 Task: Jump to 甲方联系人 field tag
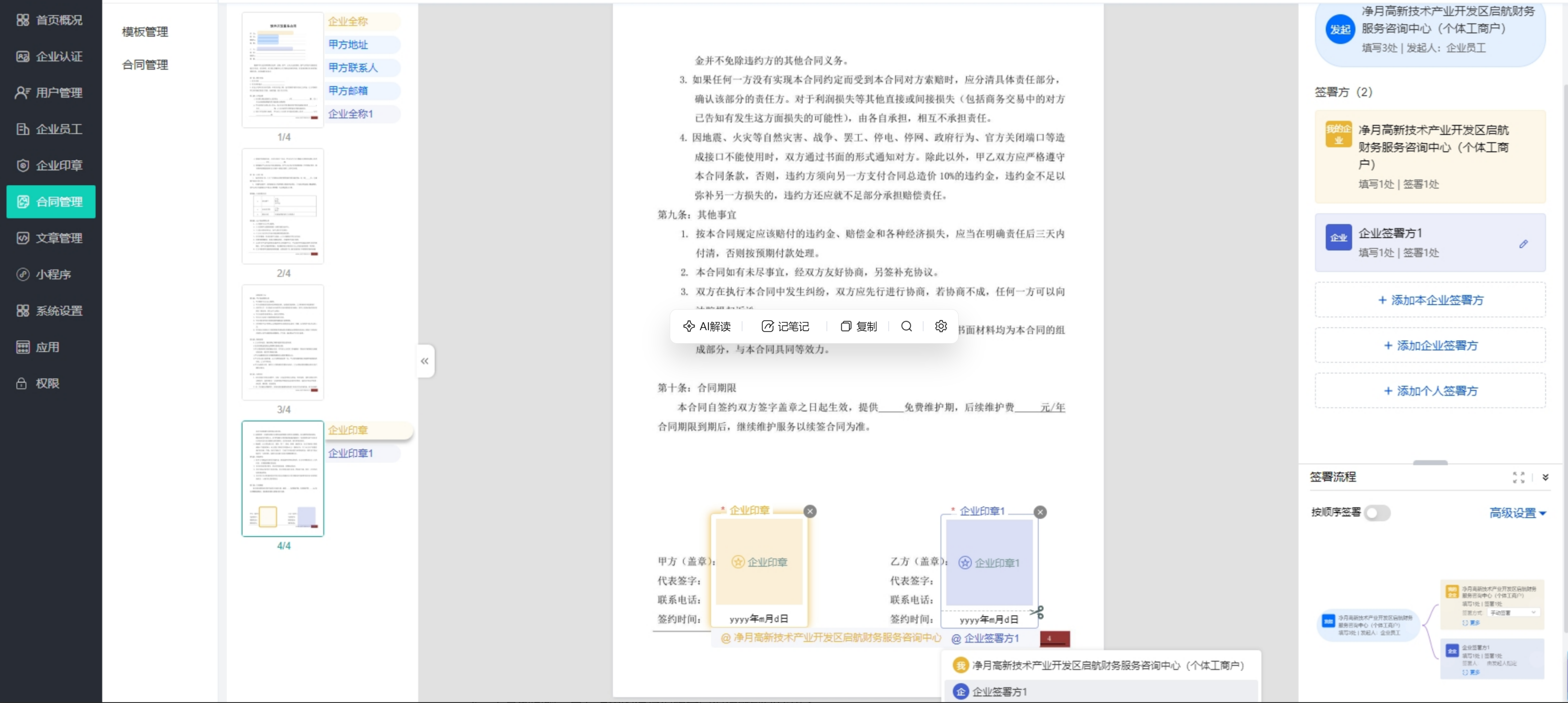363,68
